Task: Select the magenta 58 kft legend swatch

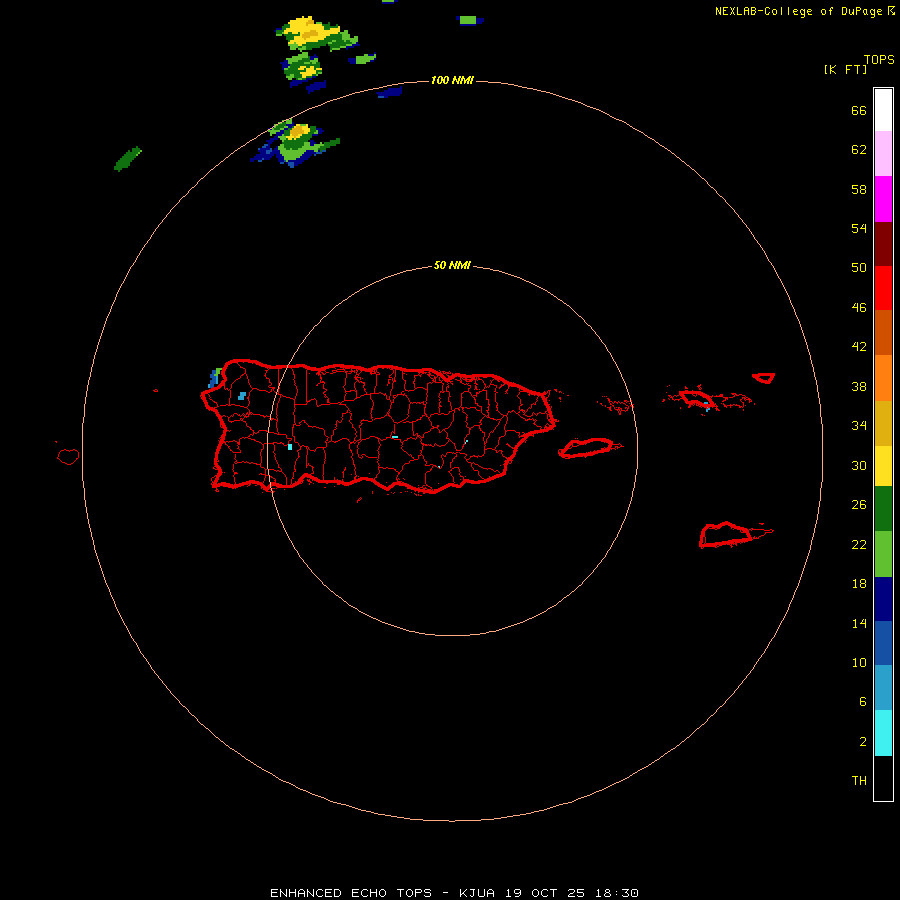Action: 883,199
